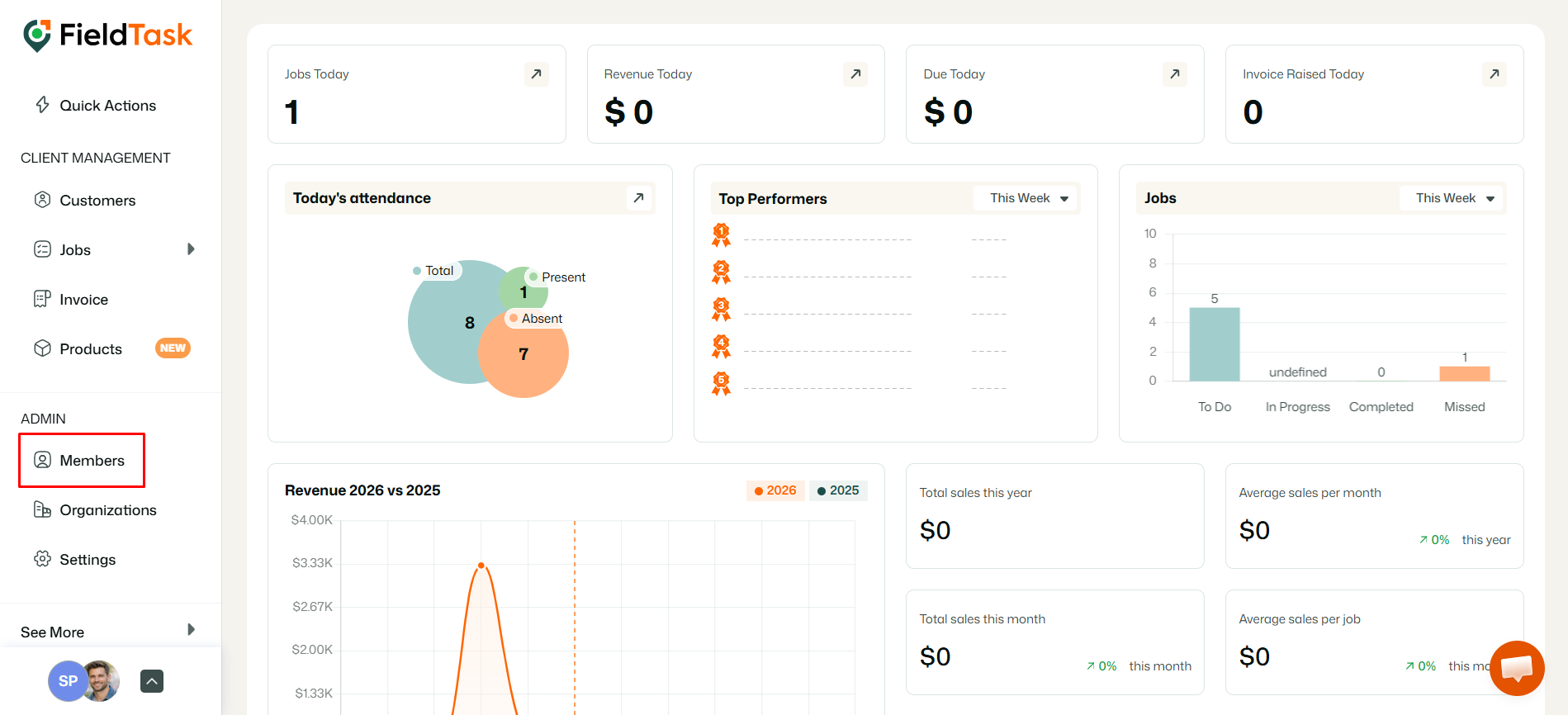
Task: Expand the user menu chevron button
Action: coord(152,681)
